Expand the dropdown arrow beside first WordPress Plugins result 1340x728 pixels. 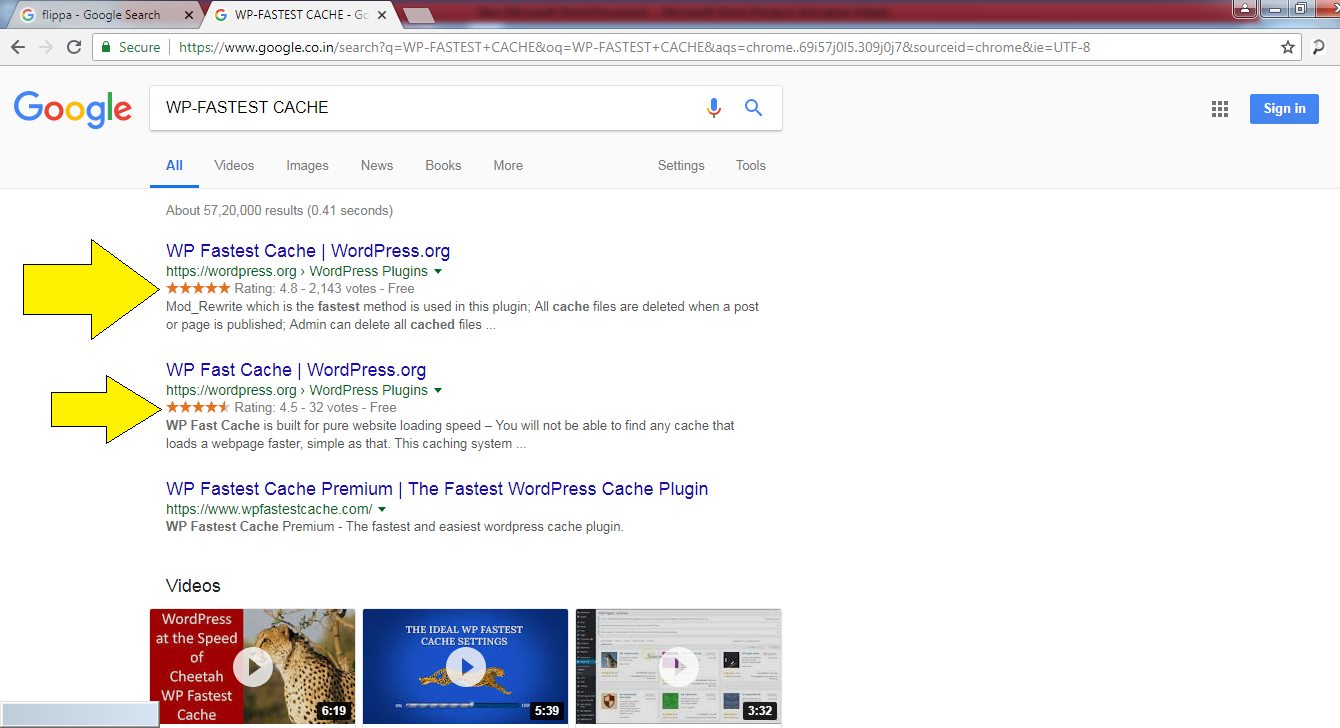[438, 272]
